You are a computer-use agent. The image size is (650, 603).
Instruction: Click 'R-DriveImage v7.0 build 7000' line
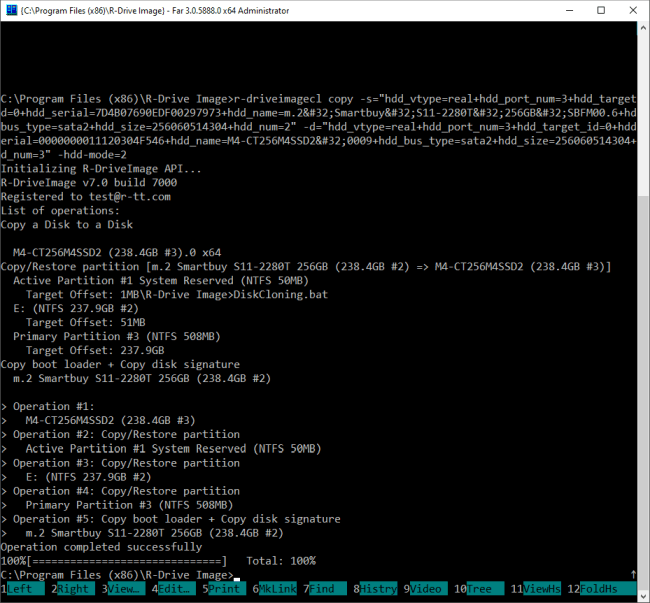pyautogui.click(x=89, y=182)
